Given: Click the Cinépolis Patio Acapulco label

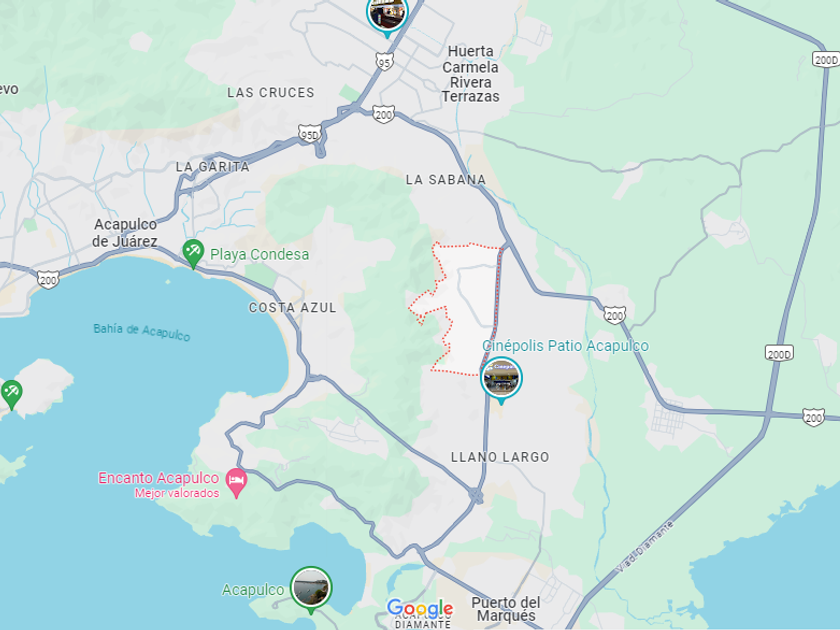Looking at the screenshot, I should point(565,346).
